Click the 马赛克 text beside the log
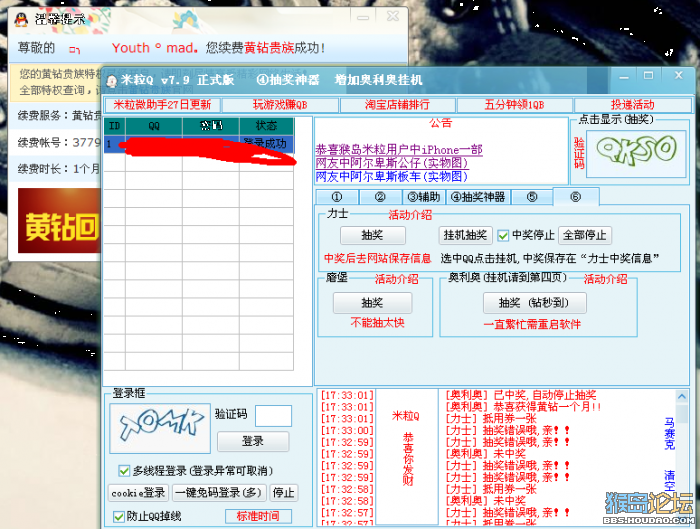The image size is (700, 529). [x=670, y=433]
